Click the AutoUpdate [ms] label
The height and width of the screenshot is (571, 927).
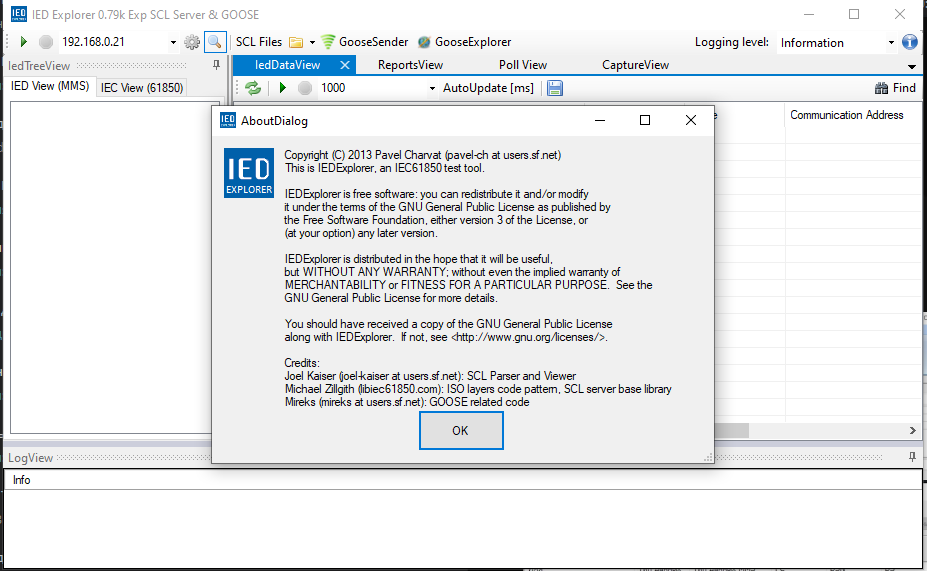(488, 88)
